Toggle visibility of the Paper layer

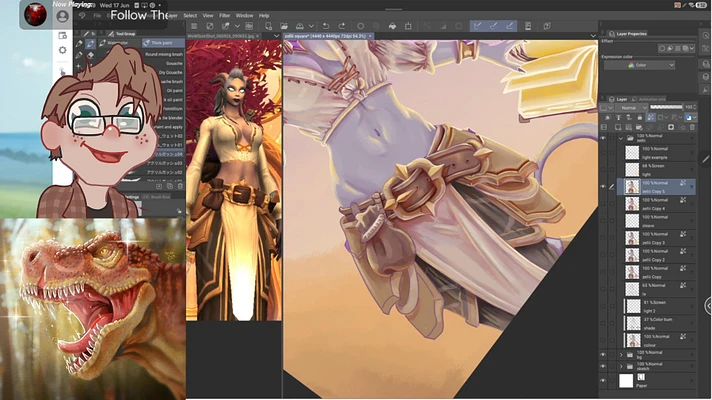pyautogui.click(x=603, y=381)
